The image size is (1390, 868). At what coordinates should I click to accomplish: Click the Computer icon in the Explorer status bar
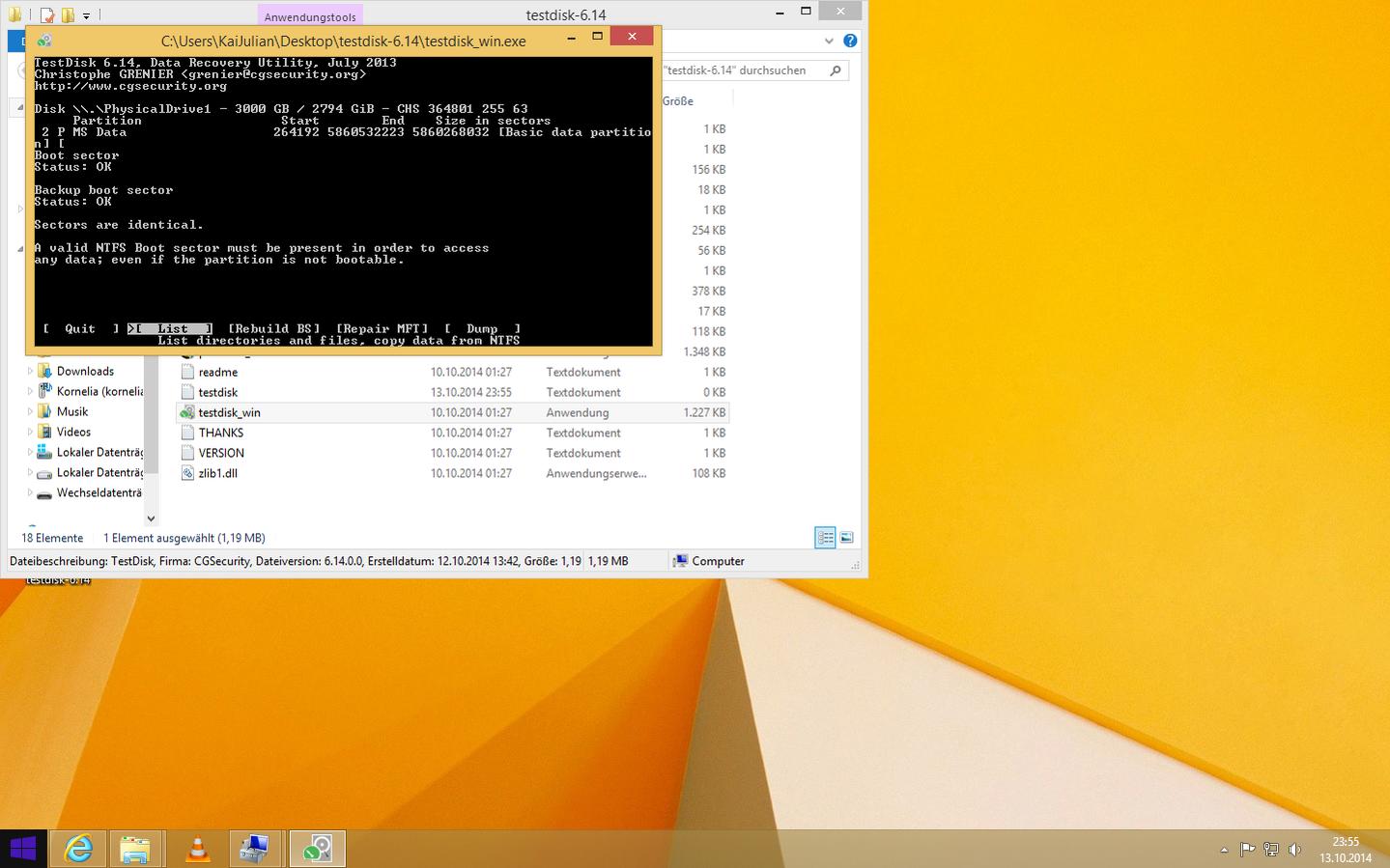point(681,561)
